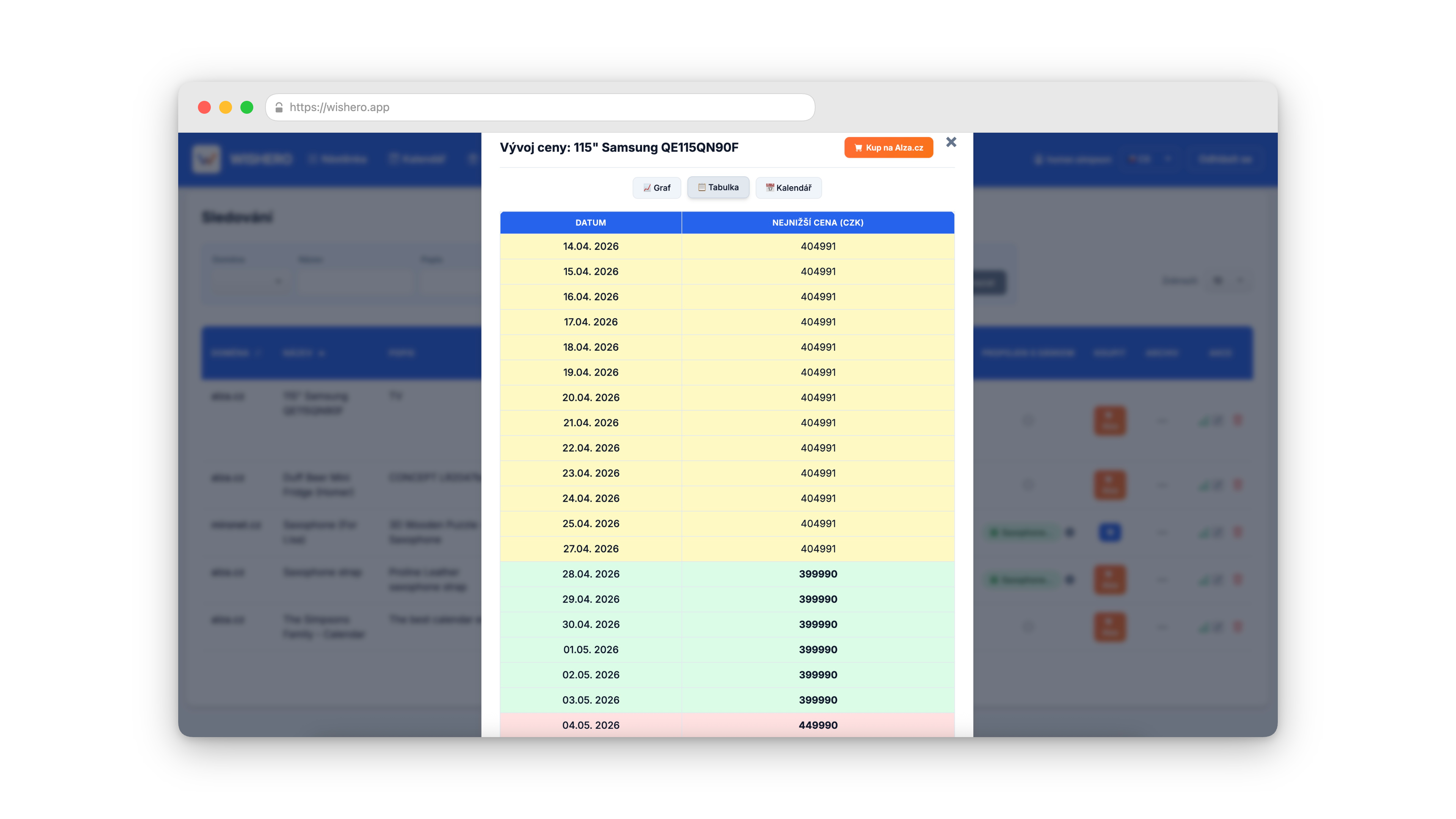The image size is (1456, 819).
Task: Select the date 04.05. 2026
Action: coord(591,725)
